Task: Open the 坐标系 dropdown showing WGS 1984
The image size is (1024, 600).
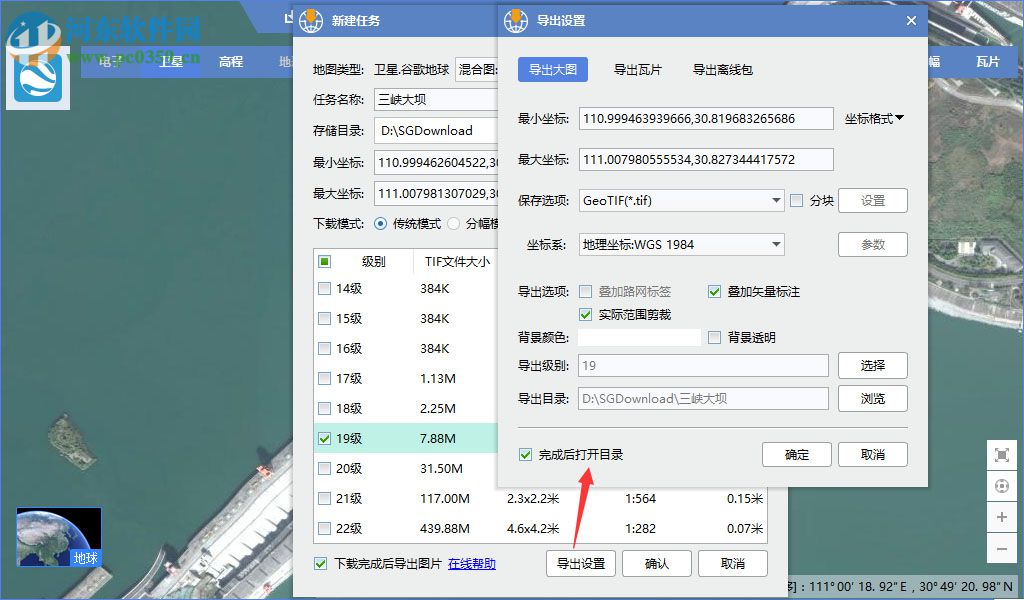Action: (681, 244)
